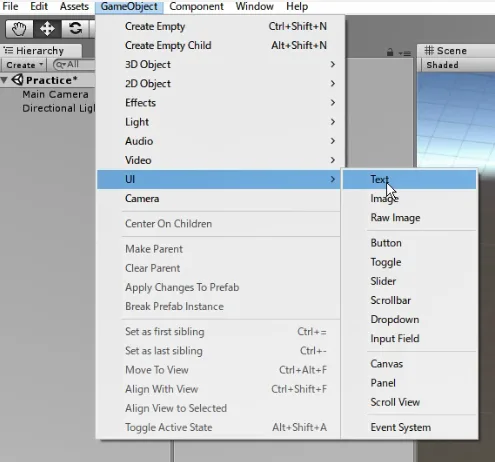The image size is (495, 462).
Task: Create an Event System object
Action: (x=409, y=428)
